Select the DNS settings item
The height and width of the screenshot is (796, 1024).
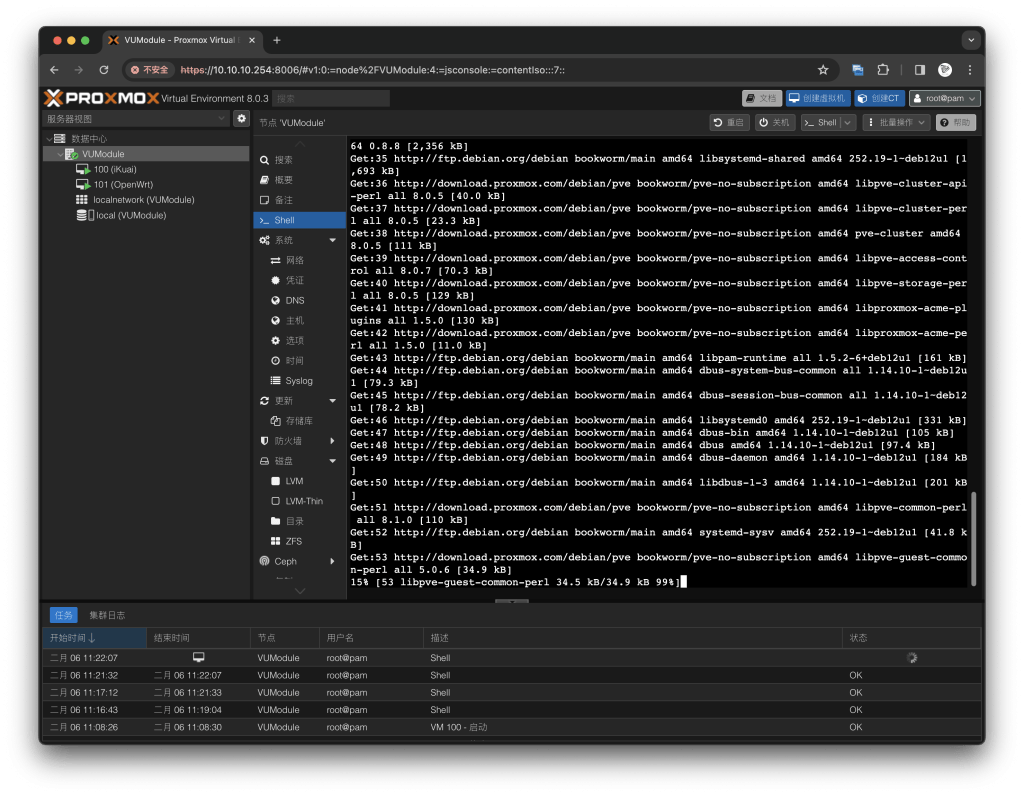tap(294, 300)
